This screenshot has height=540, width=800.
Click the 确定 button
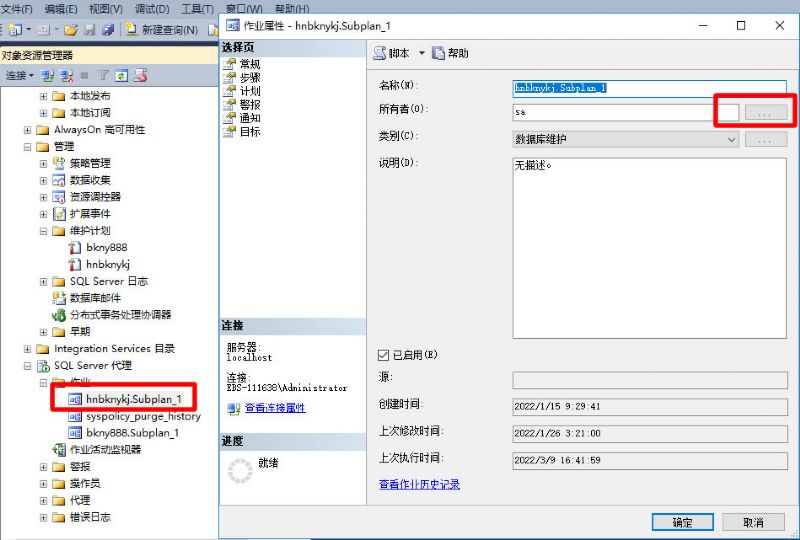[682, 522]
